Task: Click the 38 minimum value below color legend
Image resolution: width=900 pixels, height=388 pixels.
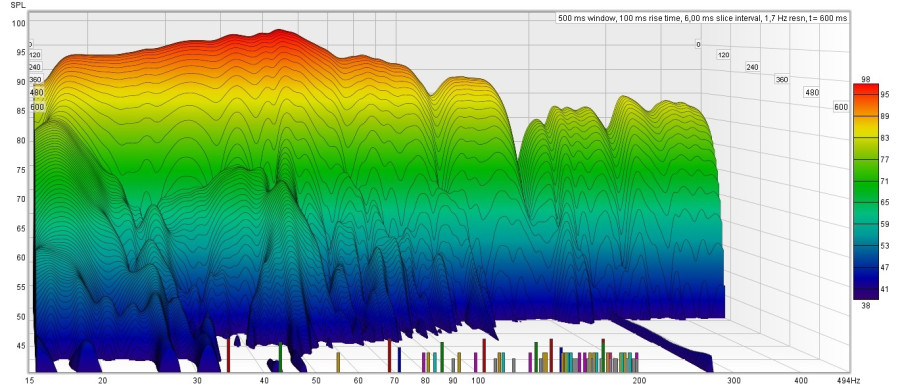Action: (866, 306)
